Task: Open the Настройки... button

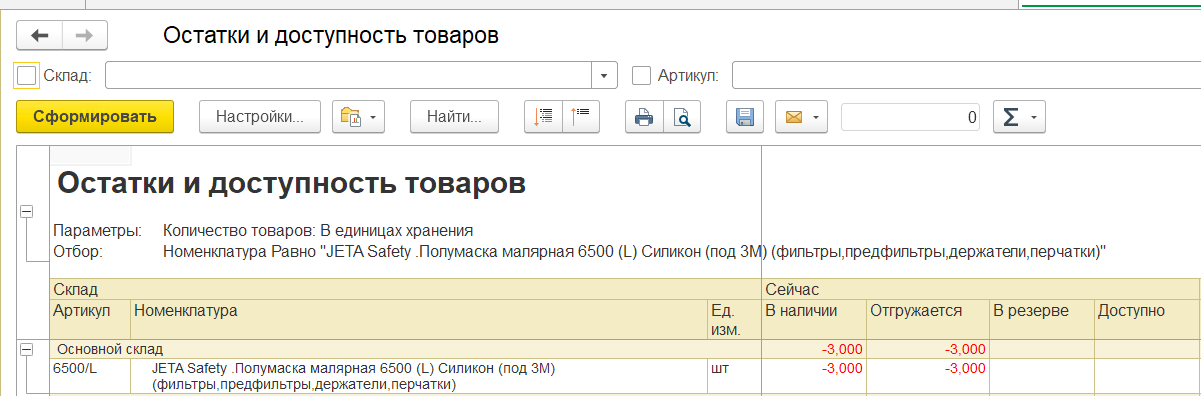Action: tap(260, 117)
